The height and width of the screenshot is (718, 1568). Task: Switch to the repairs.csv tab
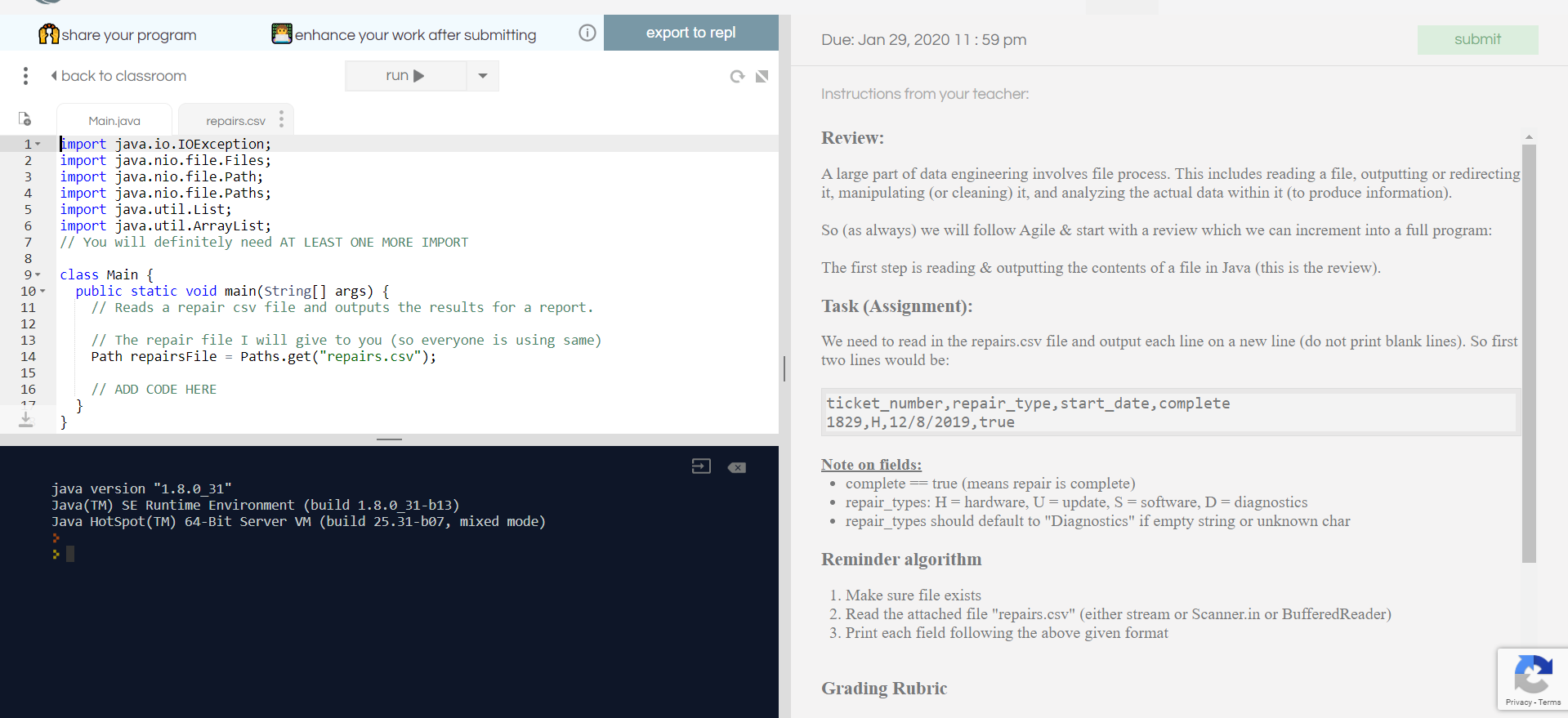tap(235, 120)
